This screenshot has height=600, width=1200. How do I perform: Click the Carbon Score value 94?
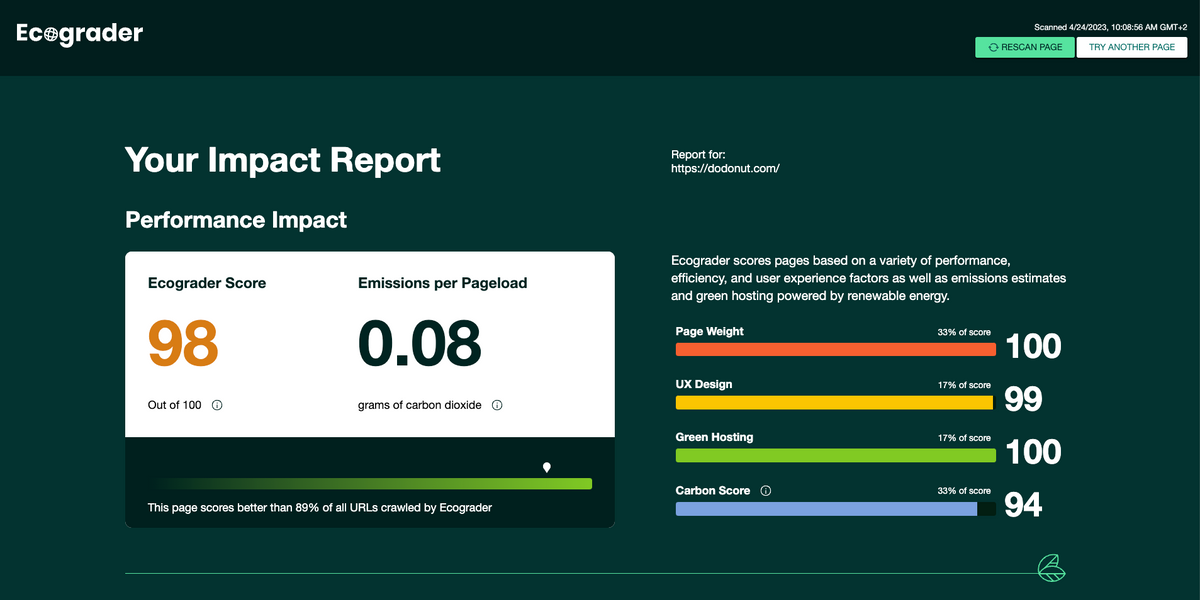tap(1023, 505)
